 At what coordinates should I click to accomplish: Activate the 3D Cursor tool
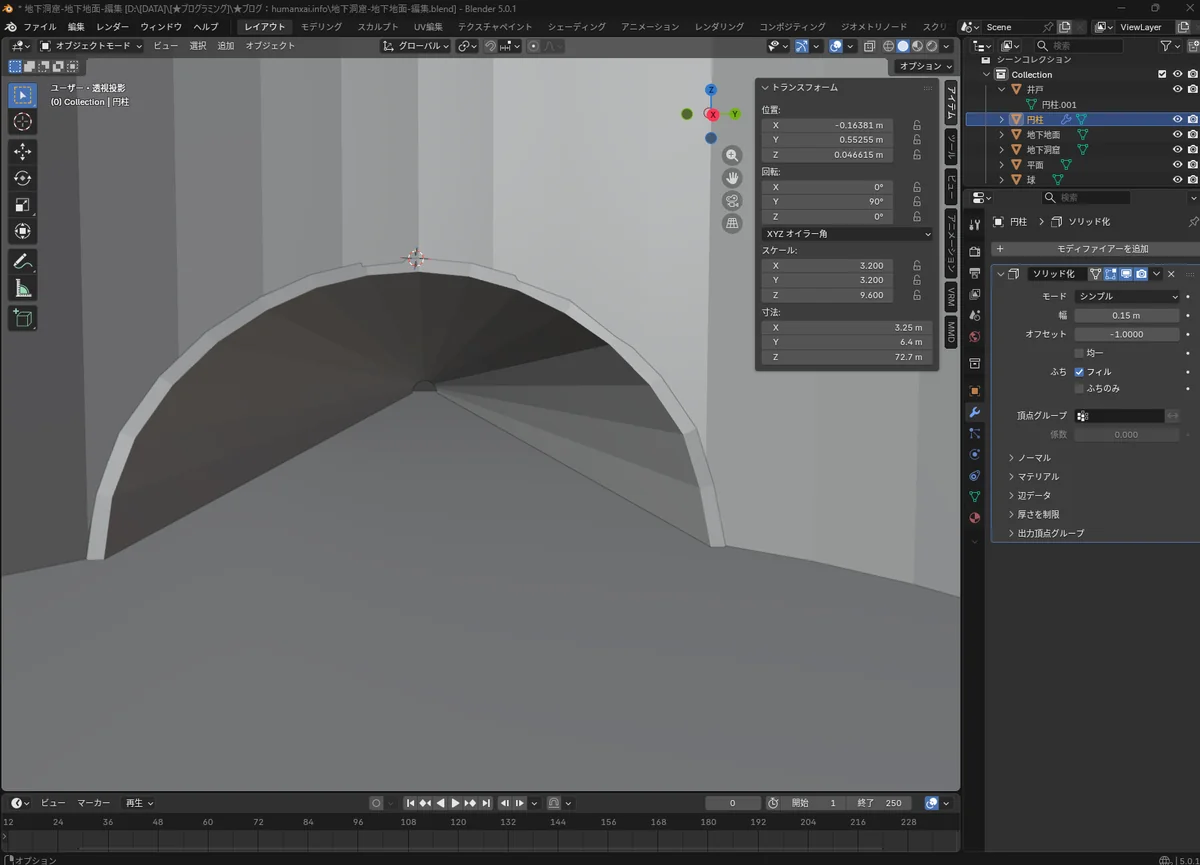tap(23, 122)
